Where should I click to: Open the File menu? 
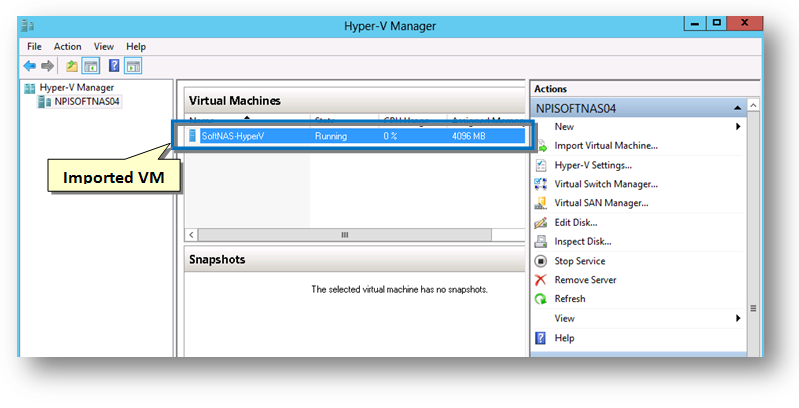click(34, 46)
